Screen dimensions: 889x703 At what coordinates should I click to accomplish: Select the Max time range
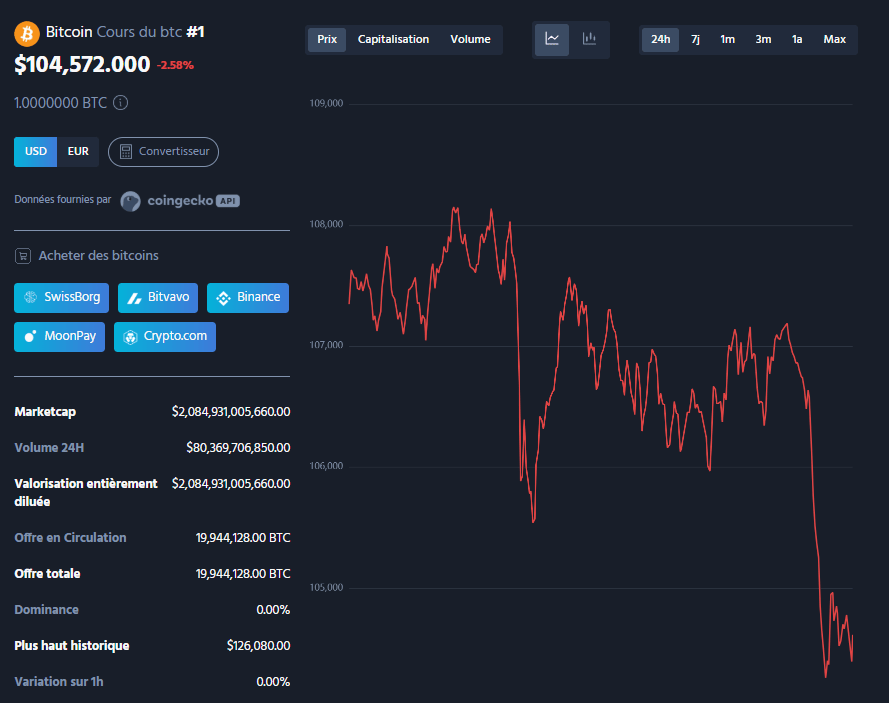[836, 39]
